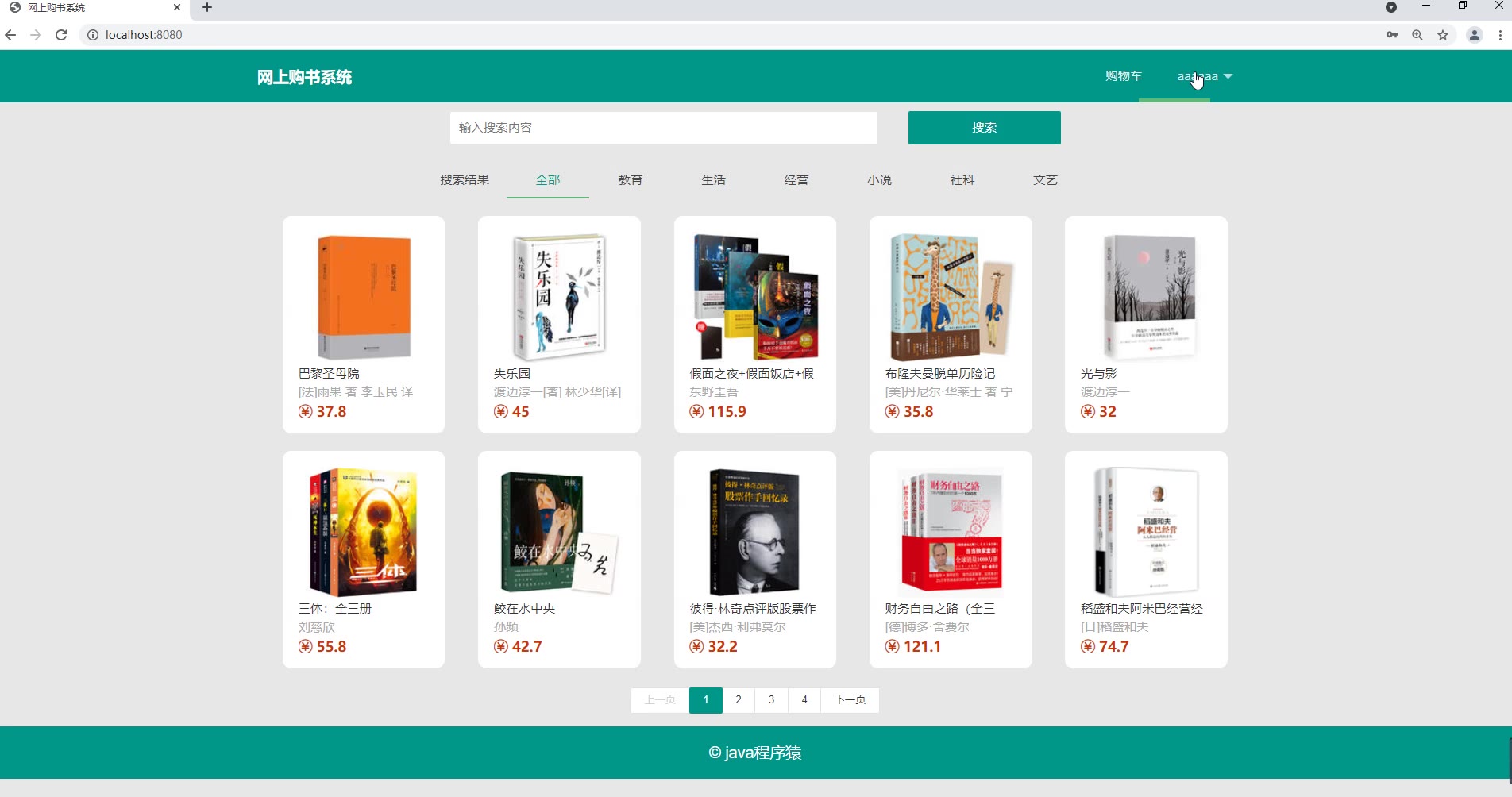
Task: Open the Chrome profile avatar icon
Action: pyautogui.click(x=1475, y=35)
